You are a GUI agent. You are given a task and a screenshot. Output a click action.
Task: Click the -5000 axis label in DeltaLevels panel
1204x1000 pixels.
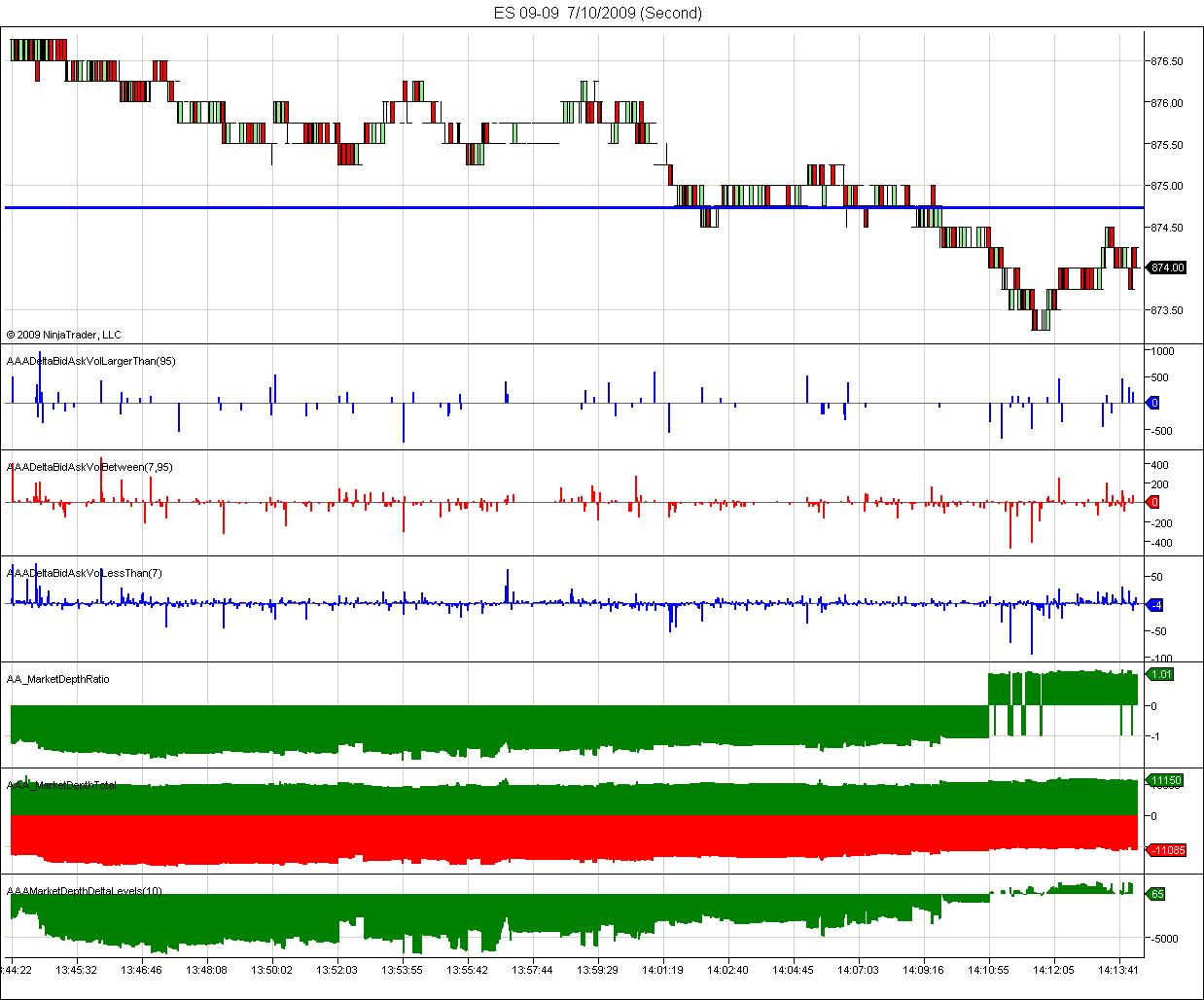click(x=1165, y=939)
